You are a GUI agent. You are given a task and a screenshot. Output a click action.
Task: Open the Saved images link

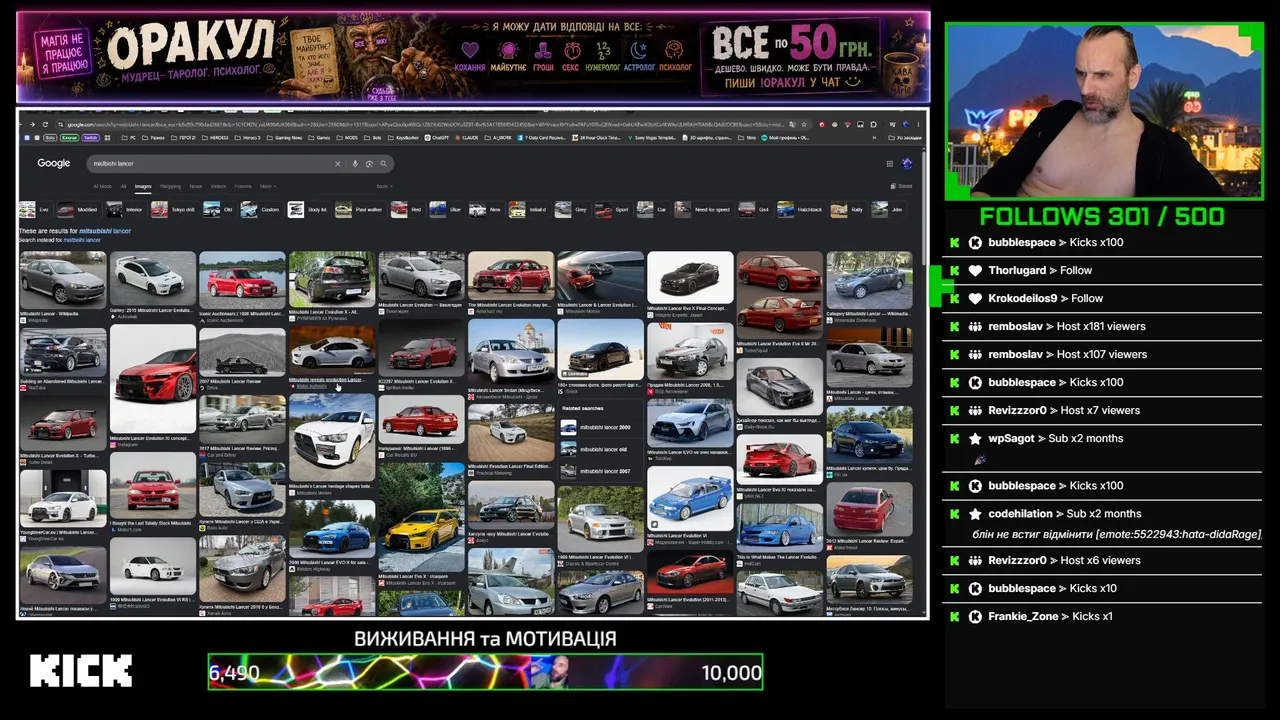(x=901, y=186)
